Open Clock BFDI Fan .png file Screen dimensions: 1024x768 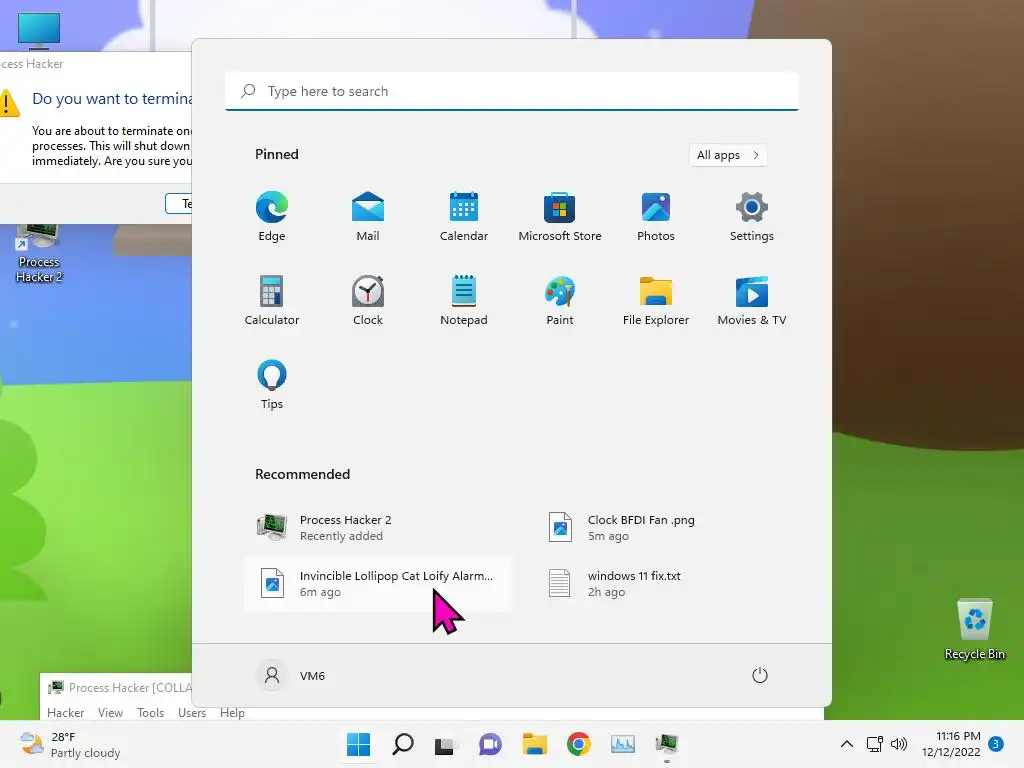point(666,528)
